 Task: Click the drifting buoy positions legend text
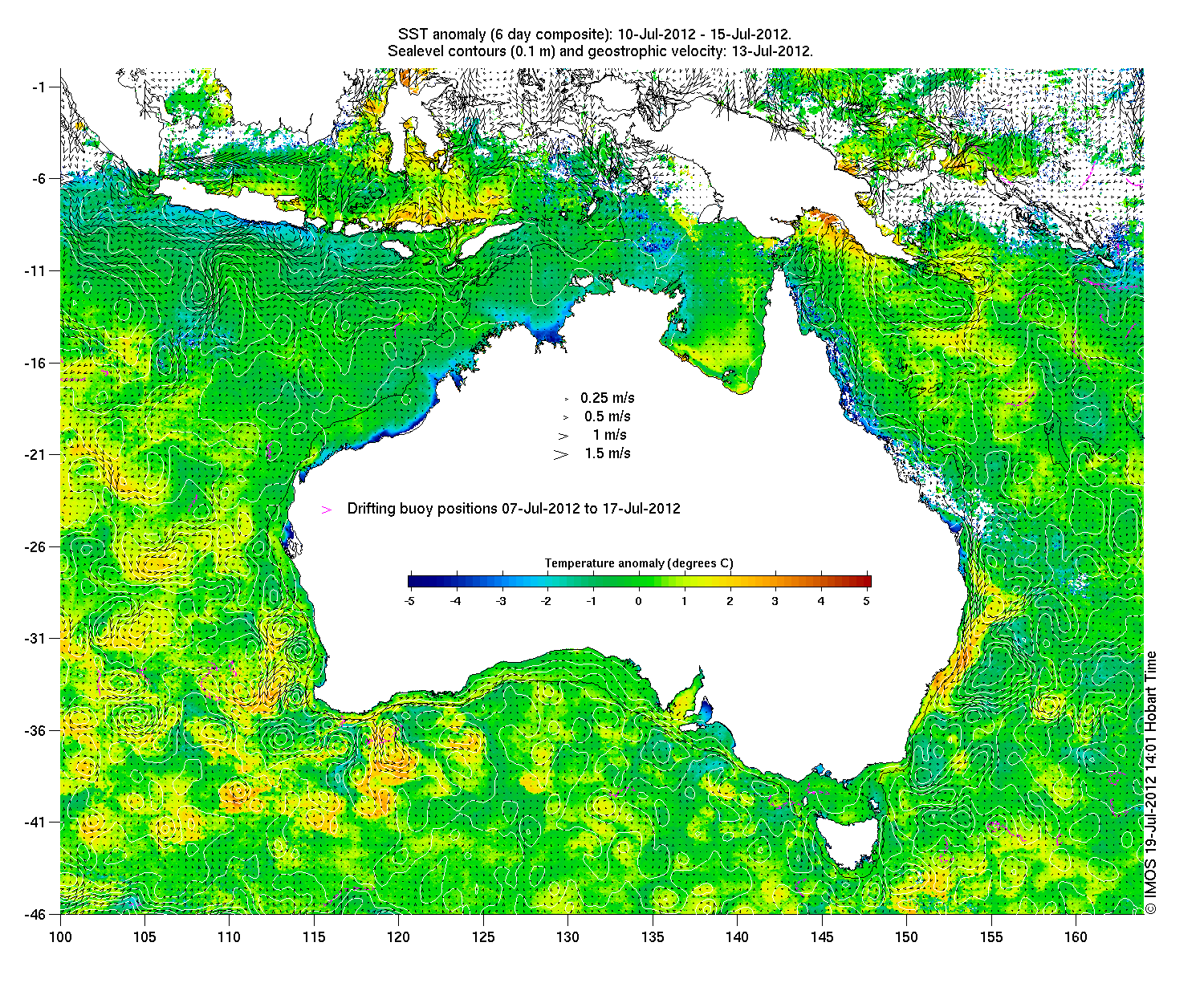514,509
